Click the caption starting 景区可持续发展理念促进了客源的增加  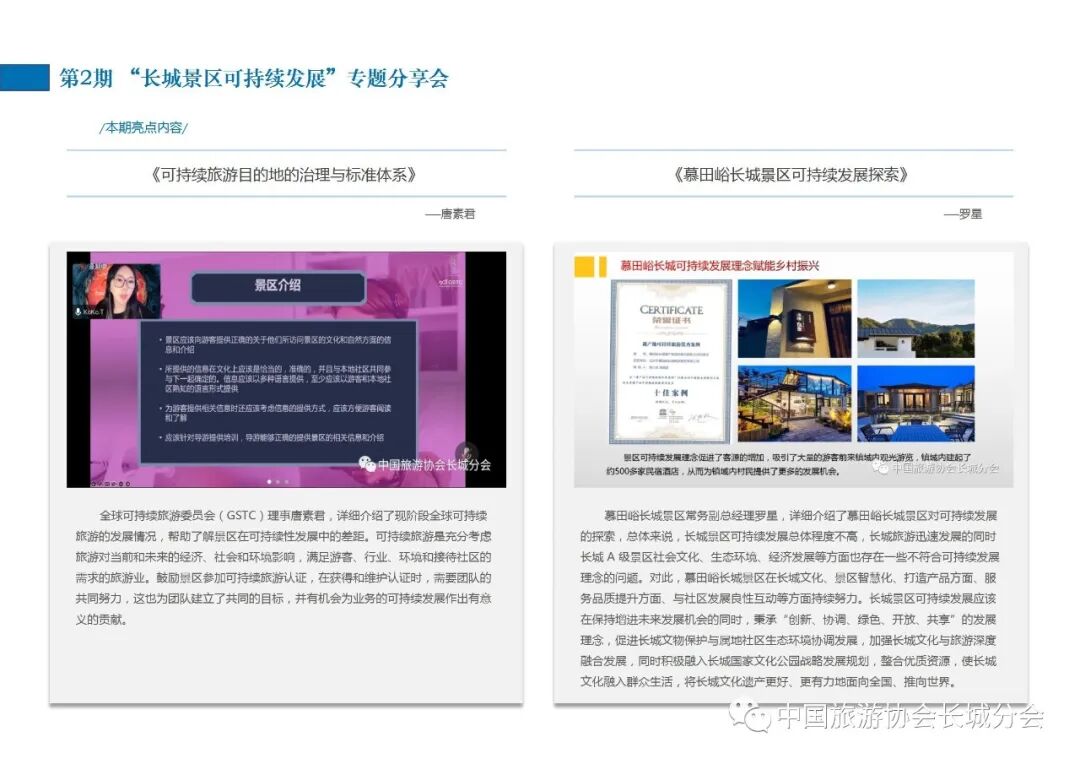pyautogui.click(x=789, y=464)
